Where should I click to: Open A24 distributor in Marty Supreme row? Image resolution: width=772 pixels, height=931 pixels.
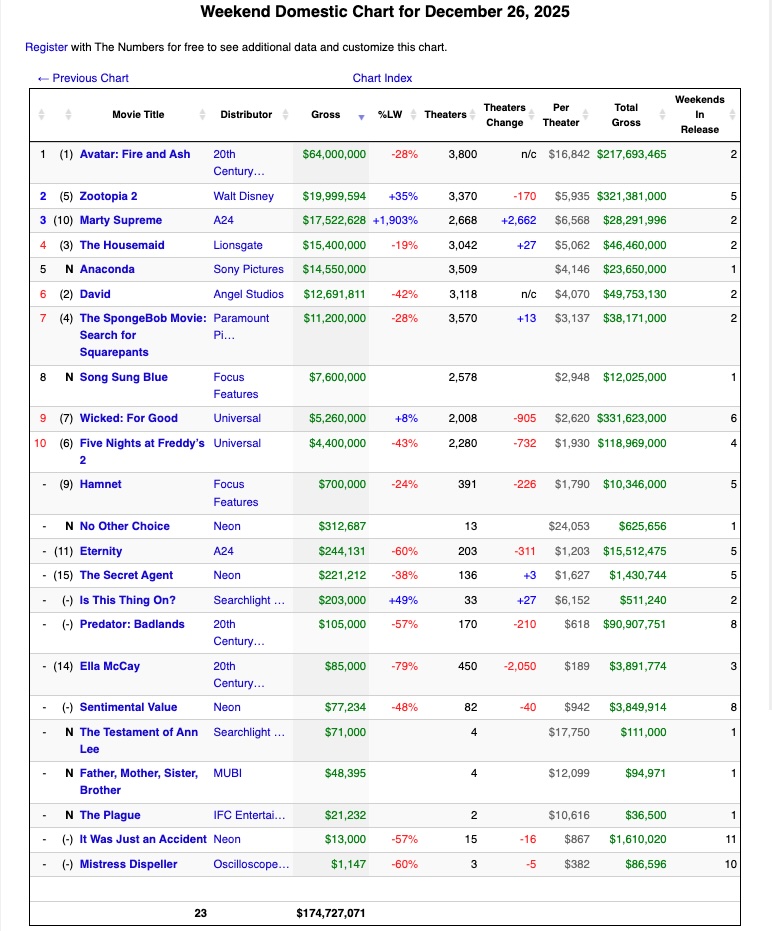[x=223, y=220]
